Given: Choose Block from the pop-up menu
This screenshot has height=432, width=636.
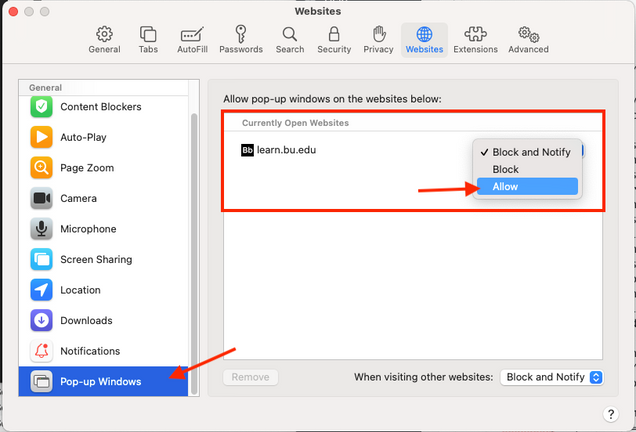Looking at the screenshot, I should (527, 169).
